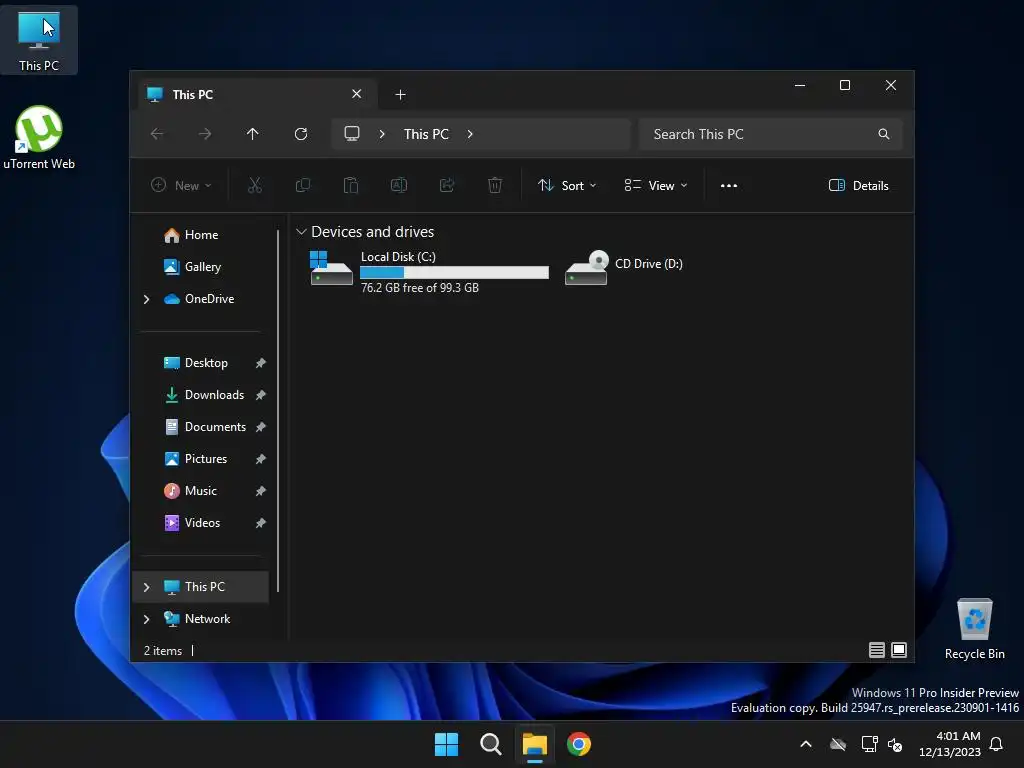1024x768 pixels.
Task: Go forward with the right arrow
Action: point(205,134)
